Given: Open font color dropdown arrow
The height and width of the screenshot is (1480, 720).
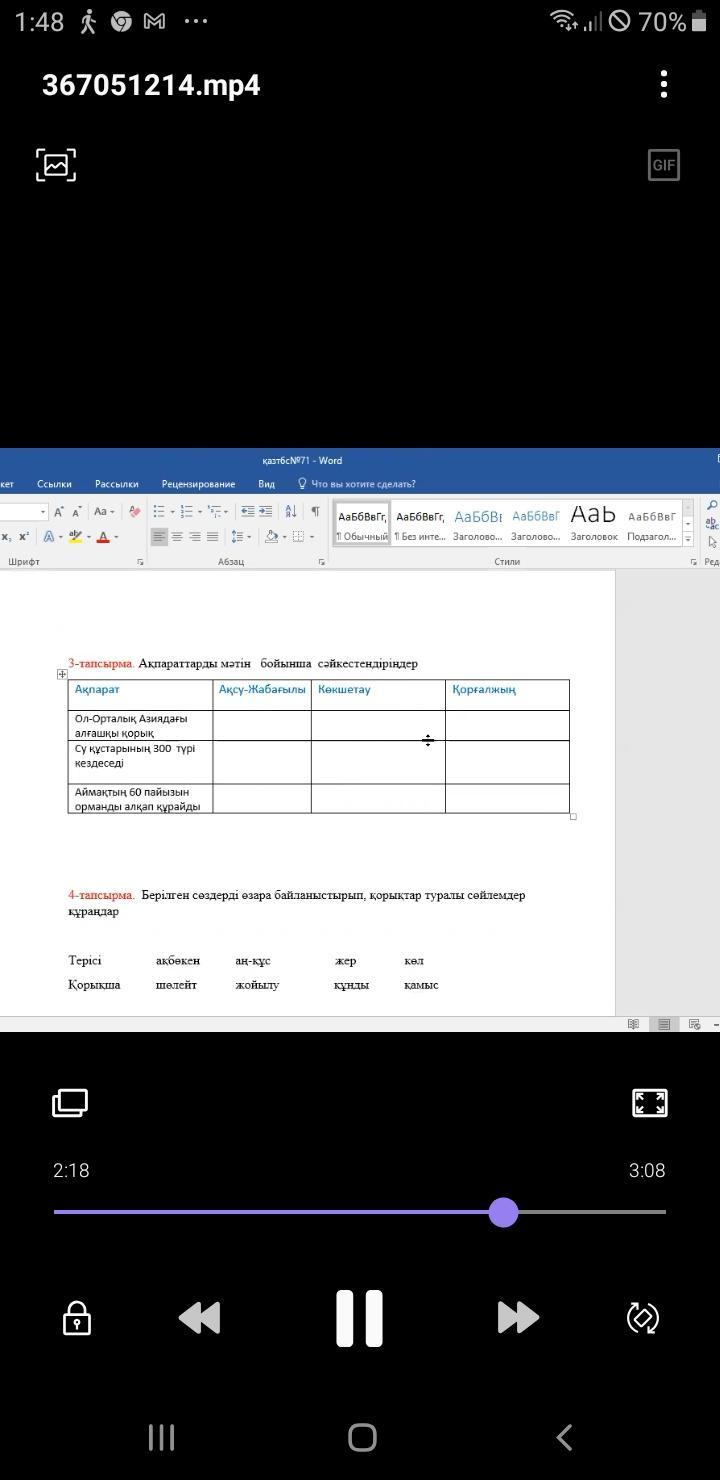Looking at the screenshot, I should point(116,537).
